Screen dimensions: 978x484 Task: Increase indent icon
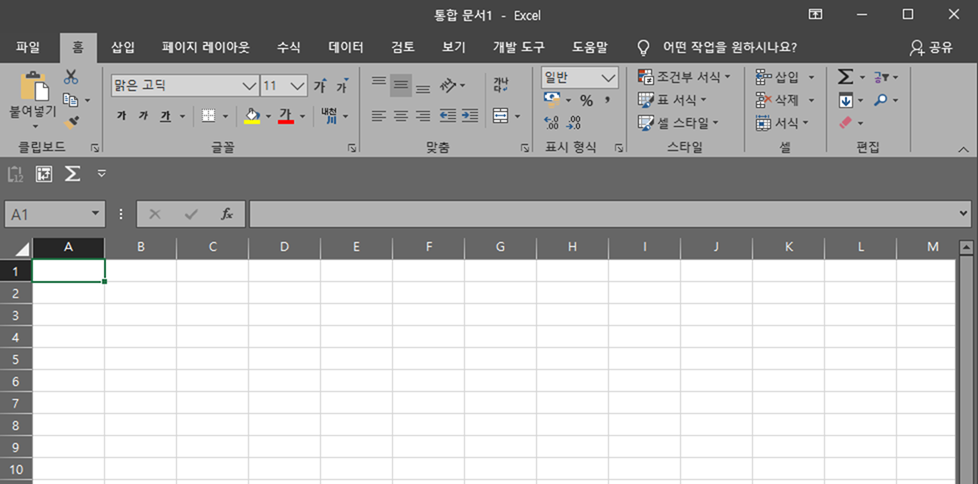point(470,116)
